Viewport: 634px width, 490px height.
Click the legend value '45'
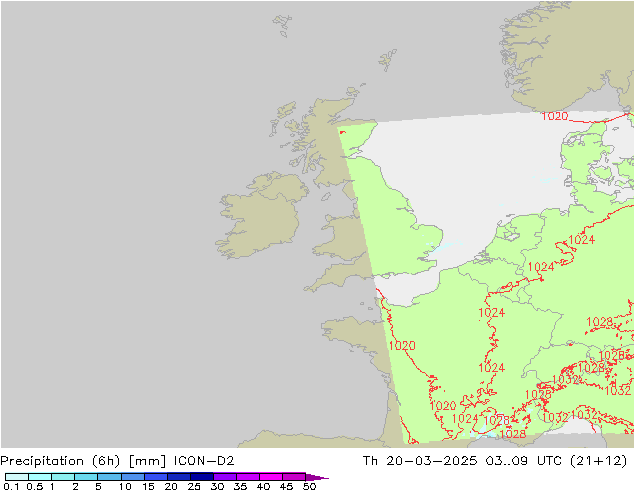pyautogui.click(x=286, y=486)
